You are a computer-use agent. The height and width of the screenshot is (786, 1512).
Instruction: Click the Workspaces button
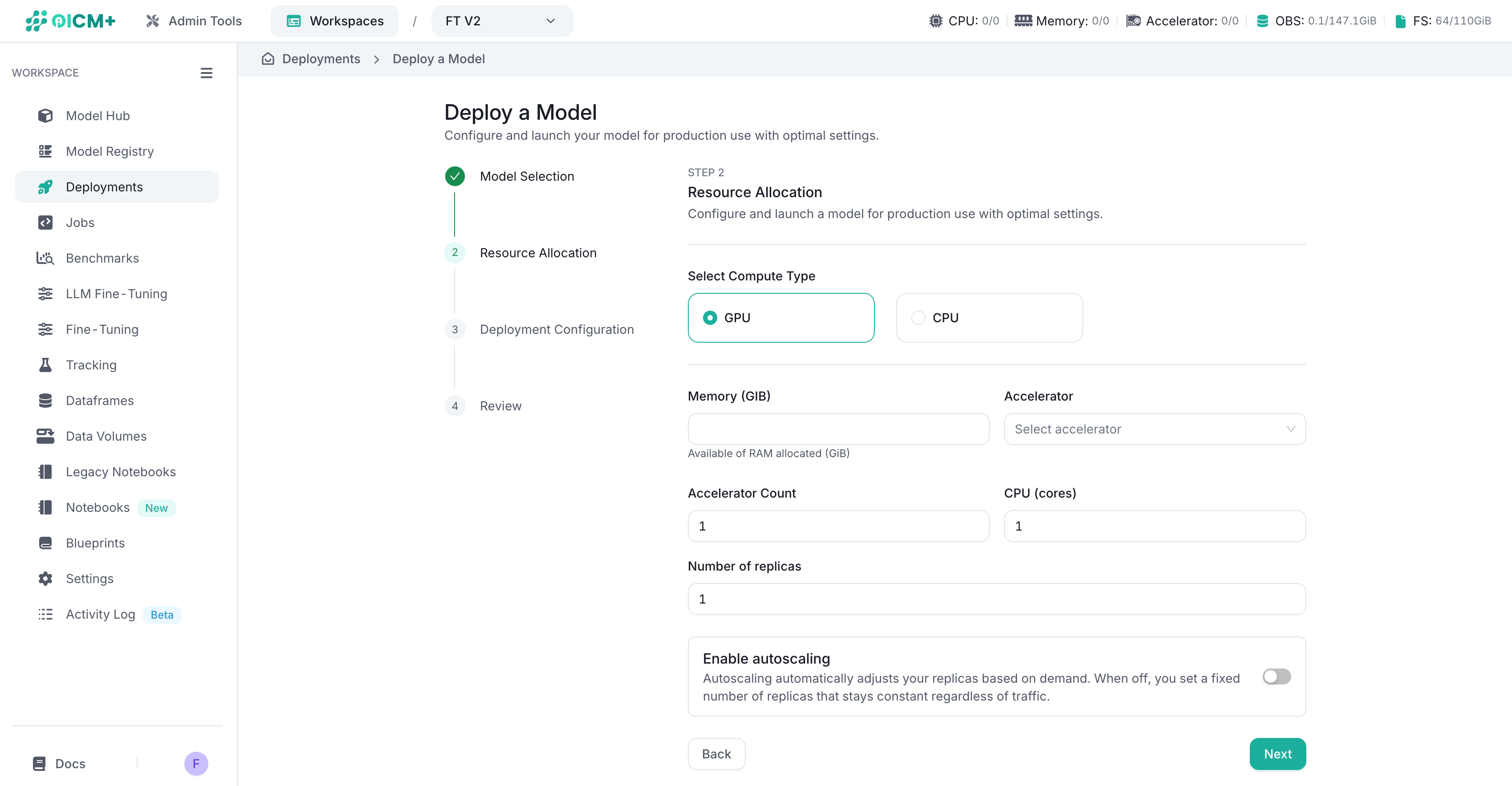334,21
